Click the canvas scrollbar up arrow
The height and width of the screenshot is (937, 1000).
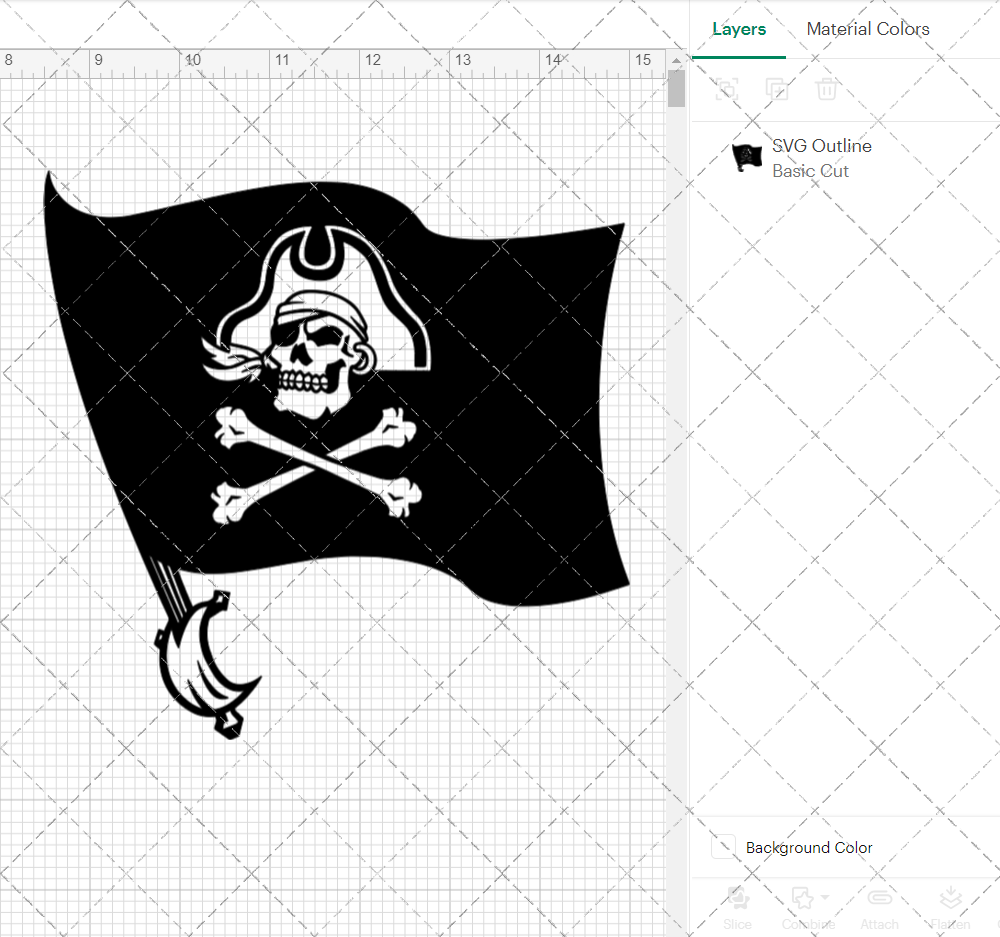pos(676,61)
